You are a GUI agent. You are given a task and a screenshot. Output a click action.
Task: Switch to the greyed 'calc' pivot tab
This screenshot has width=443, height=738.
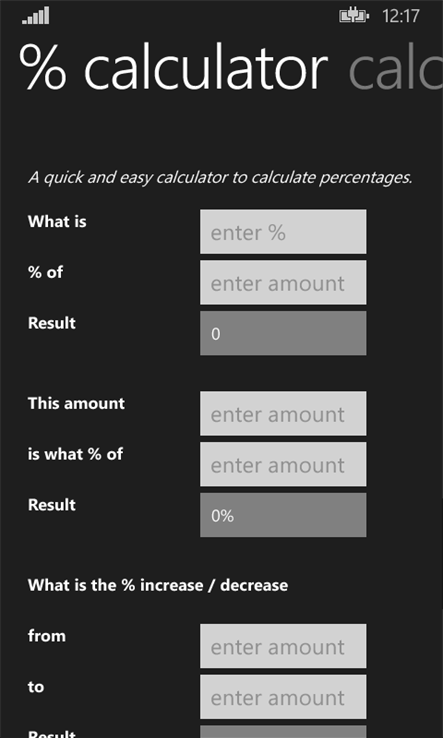point(395,69)
